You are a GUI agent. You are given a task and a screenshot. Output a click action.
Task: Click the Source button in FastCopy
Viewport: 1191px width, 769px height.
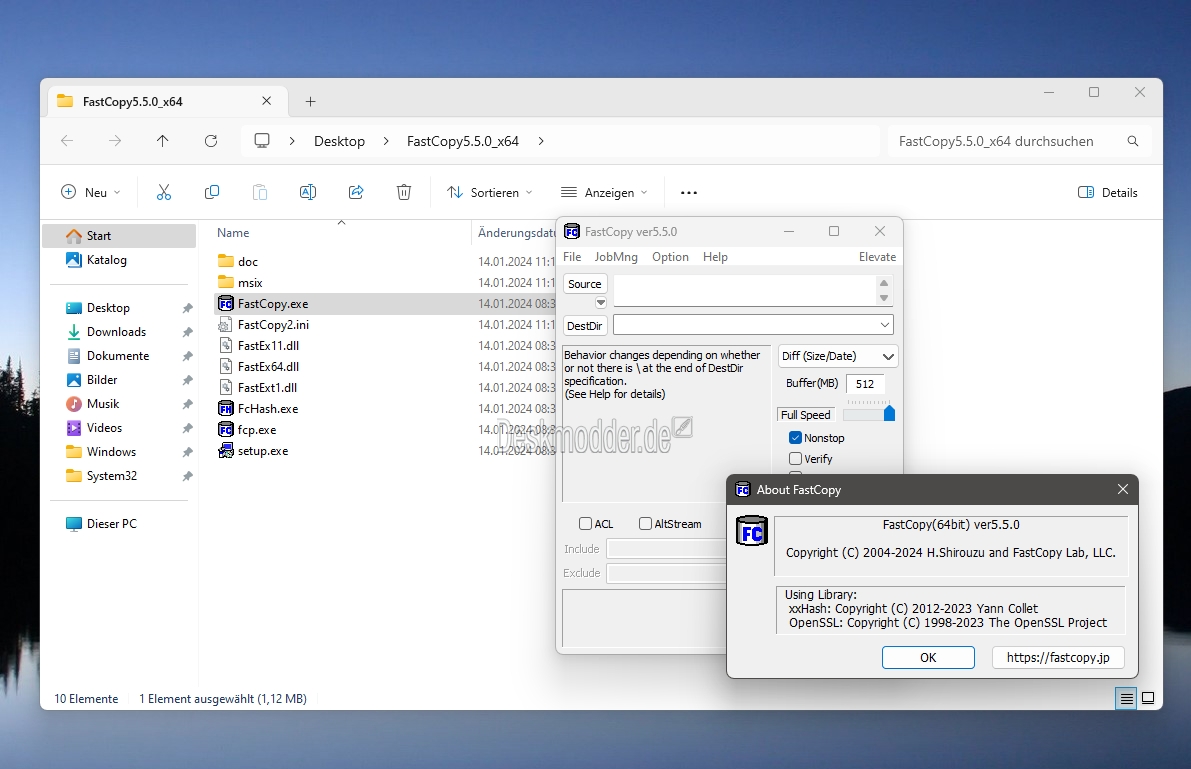tap(585, 284)
